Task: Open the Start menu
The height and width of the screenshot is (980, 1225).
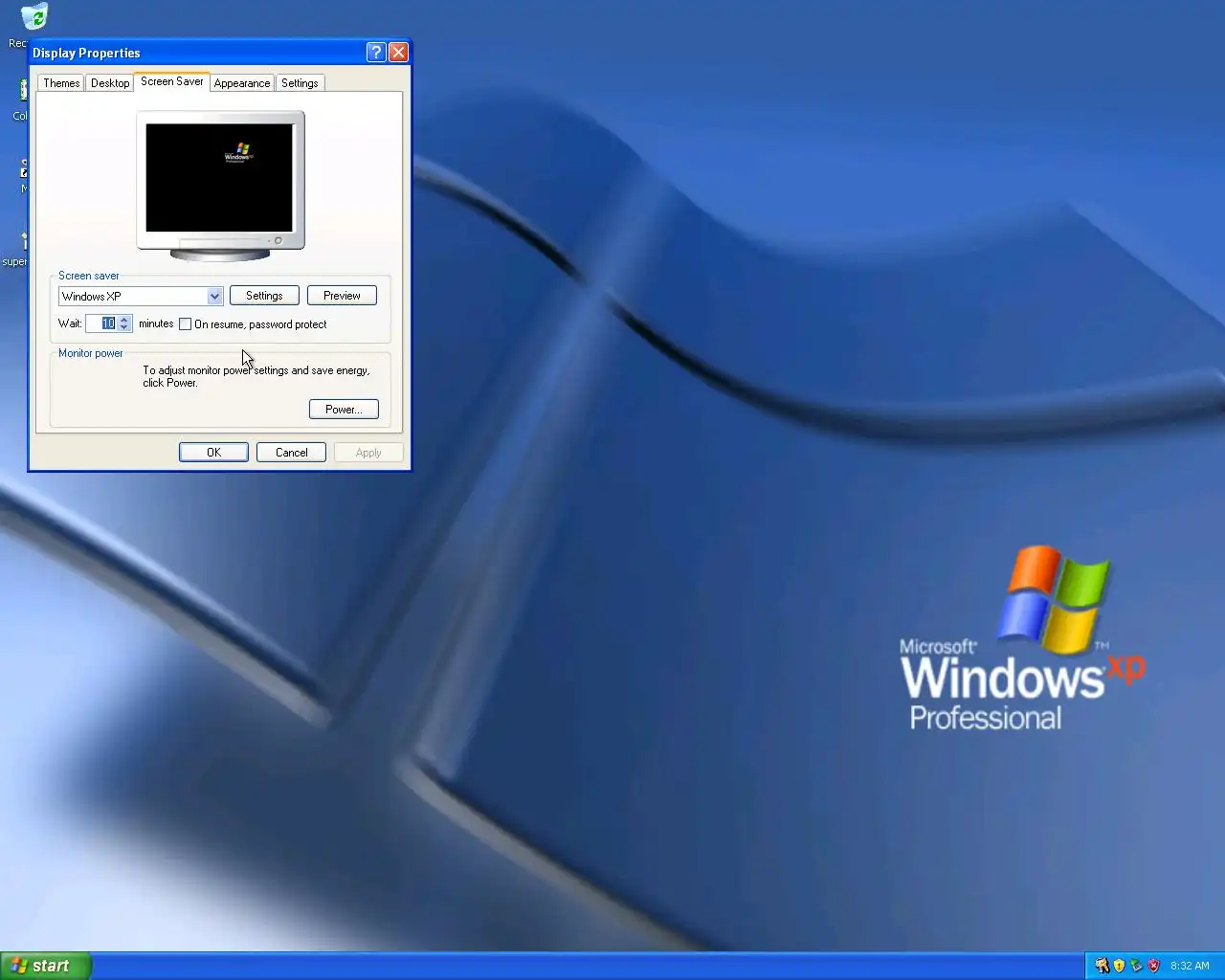Action: tap(45, 966)
